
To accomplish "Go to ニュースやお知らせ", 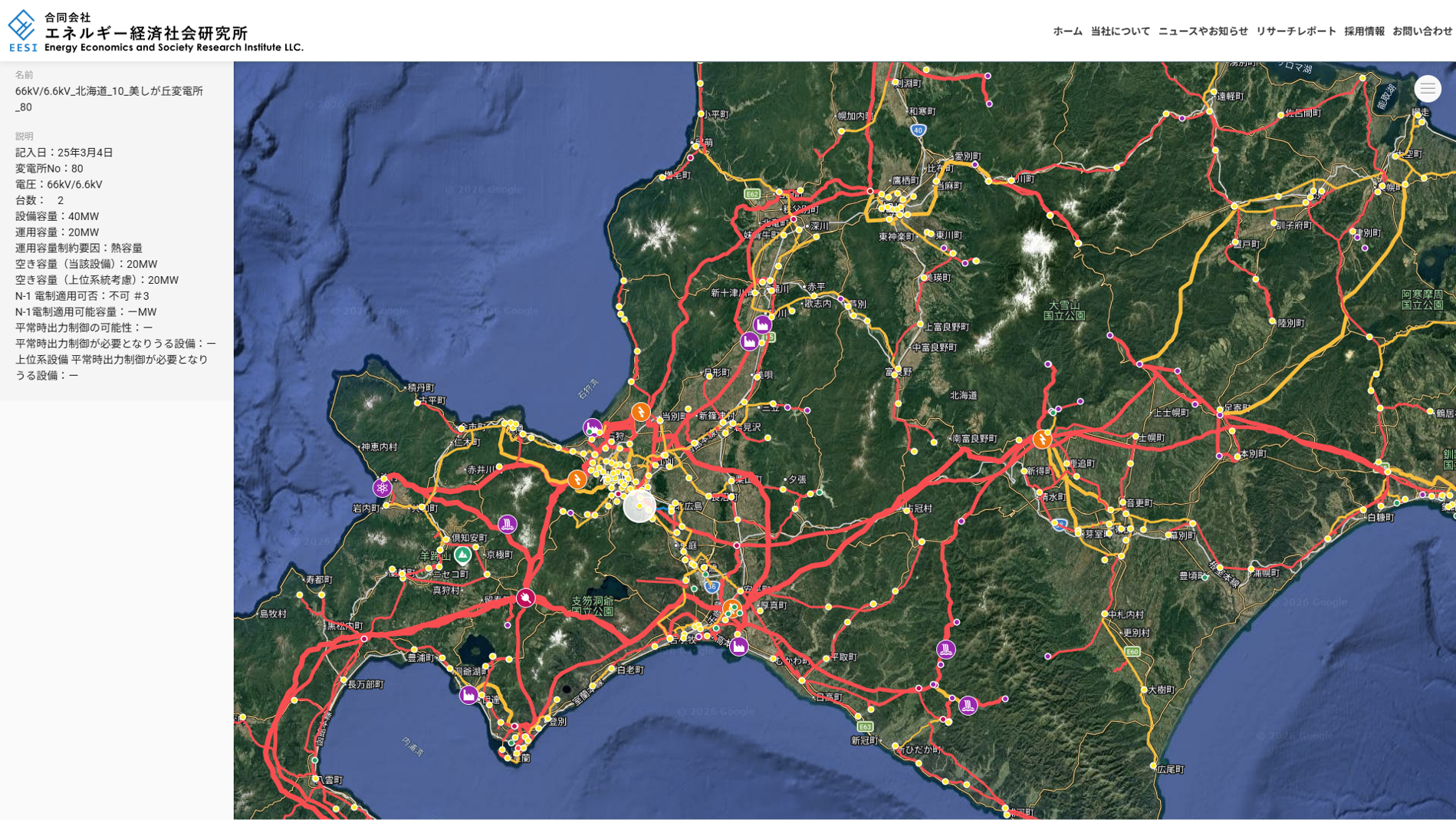I will tap(1203, 31).
